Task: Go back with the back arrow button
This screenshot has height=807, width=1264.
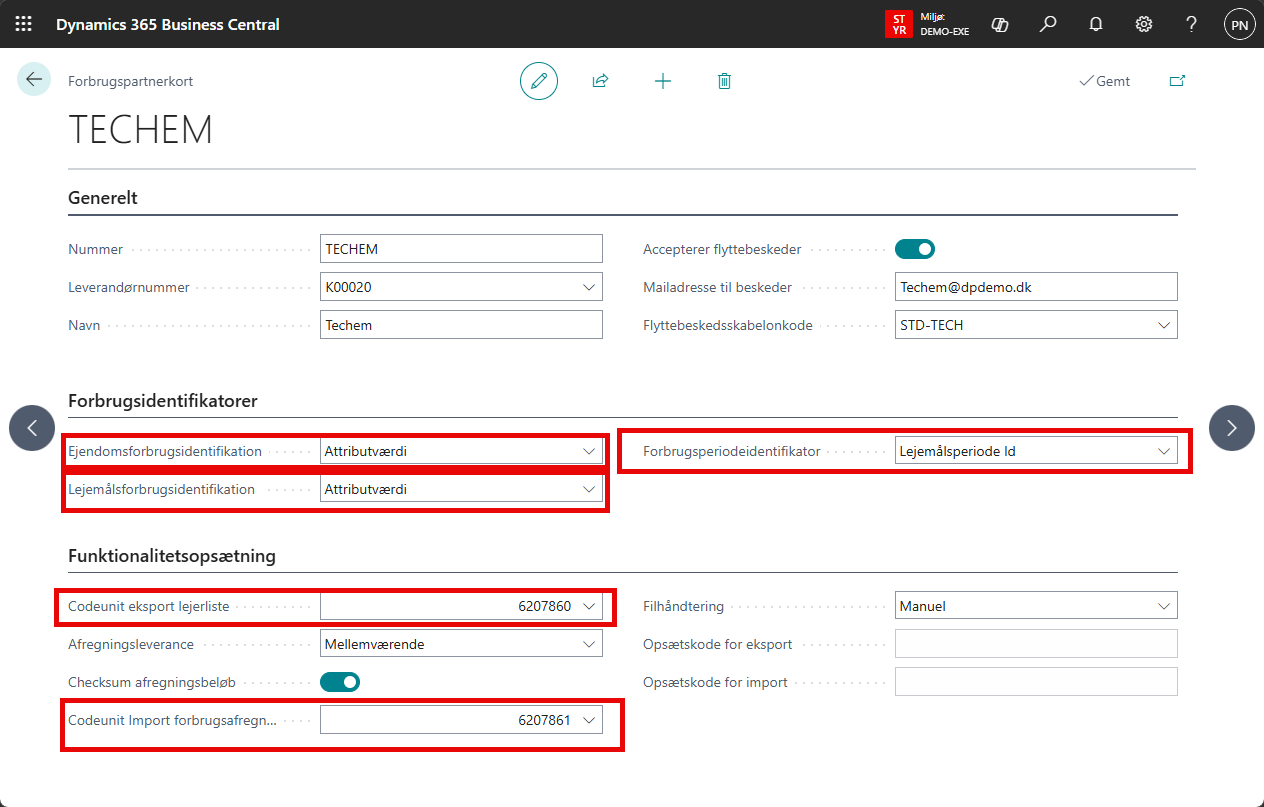Action: tap(34, 80)
